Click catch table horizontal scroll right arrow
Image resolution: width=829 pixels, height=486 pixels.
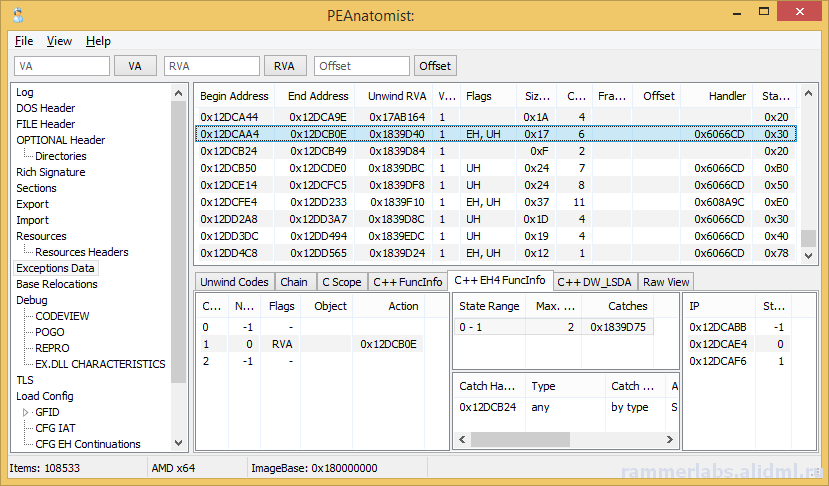(x=670, y=439)
